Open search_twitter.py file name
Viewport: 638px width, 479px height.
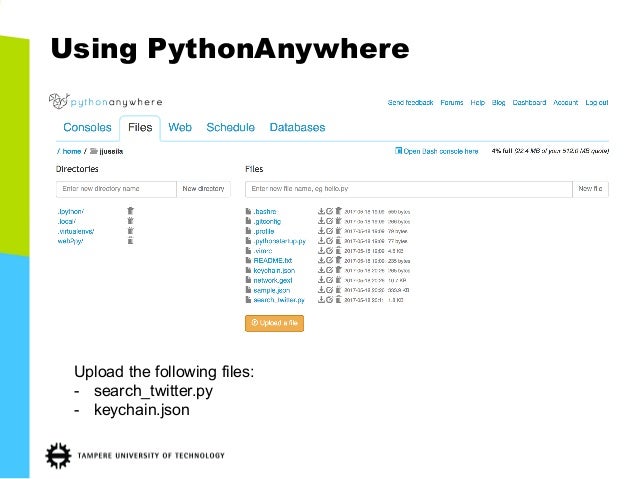click(279, 300)
